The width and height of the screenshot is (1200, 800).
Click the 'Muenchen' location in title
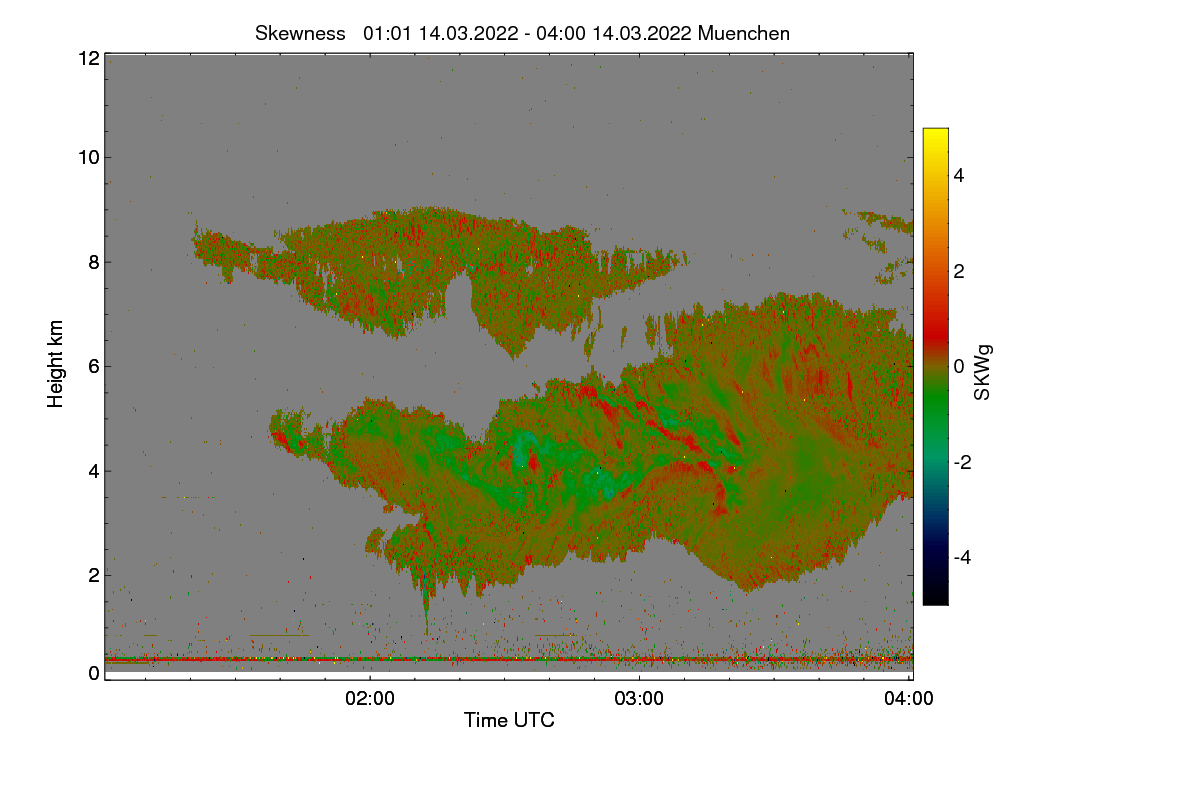coord(744,33)
